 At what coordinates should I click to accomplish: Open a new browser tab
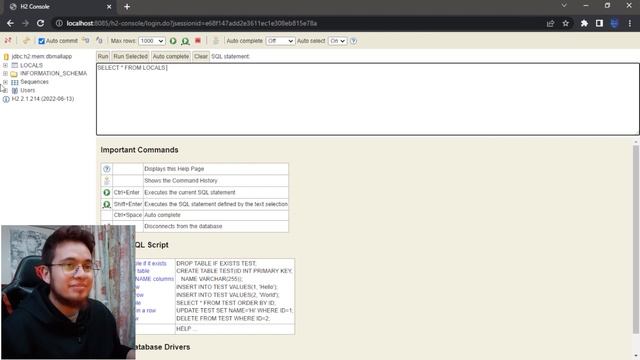click(x=127, y=7)
